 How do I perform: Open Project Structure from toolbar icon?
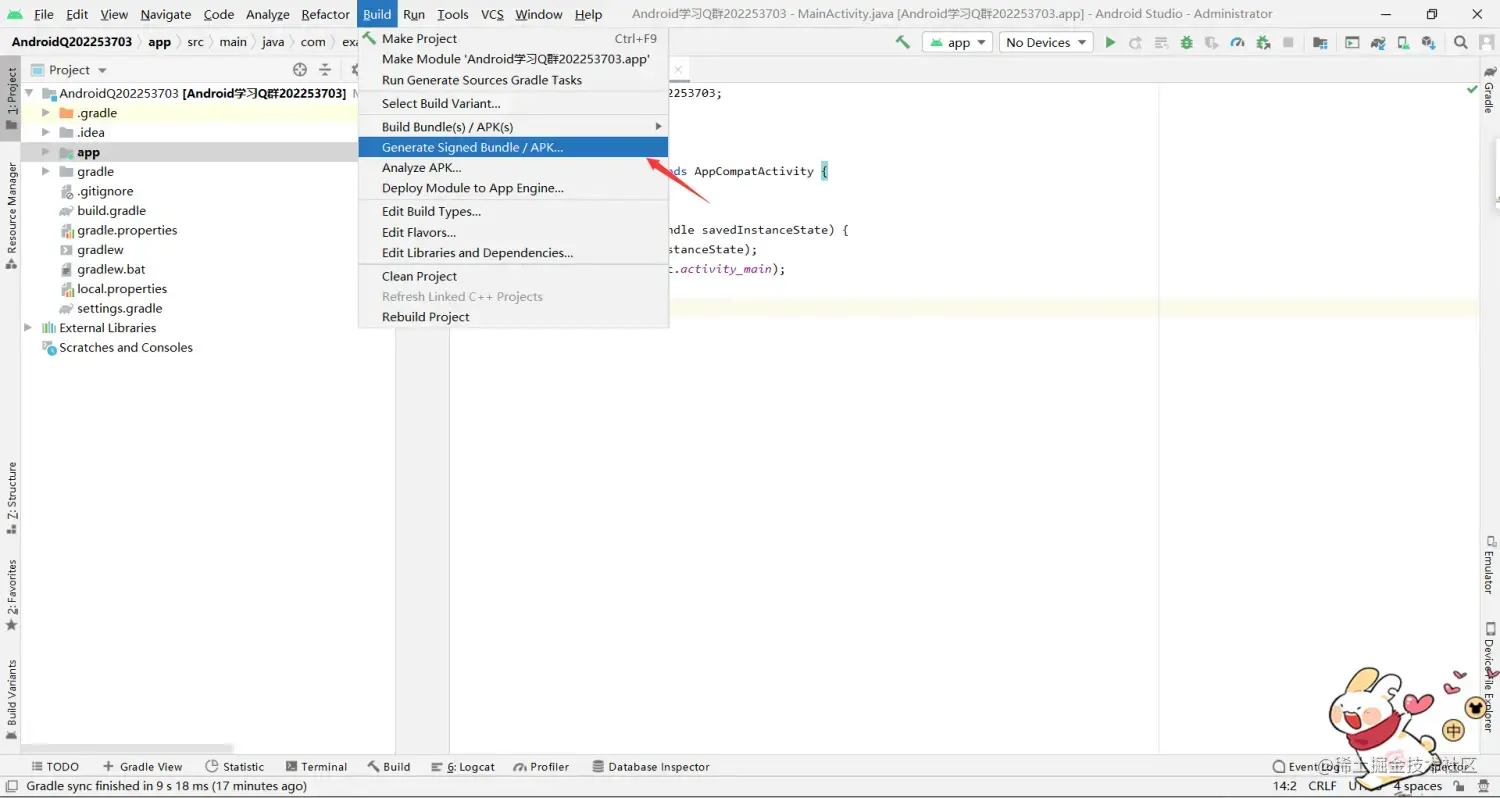click(x=1319, y=42)
